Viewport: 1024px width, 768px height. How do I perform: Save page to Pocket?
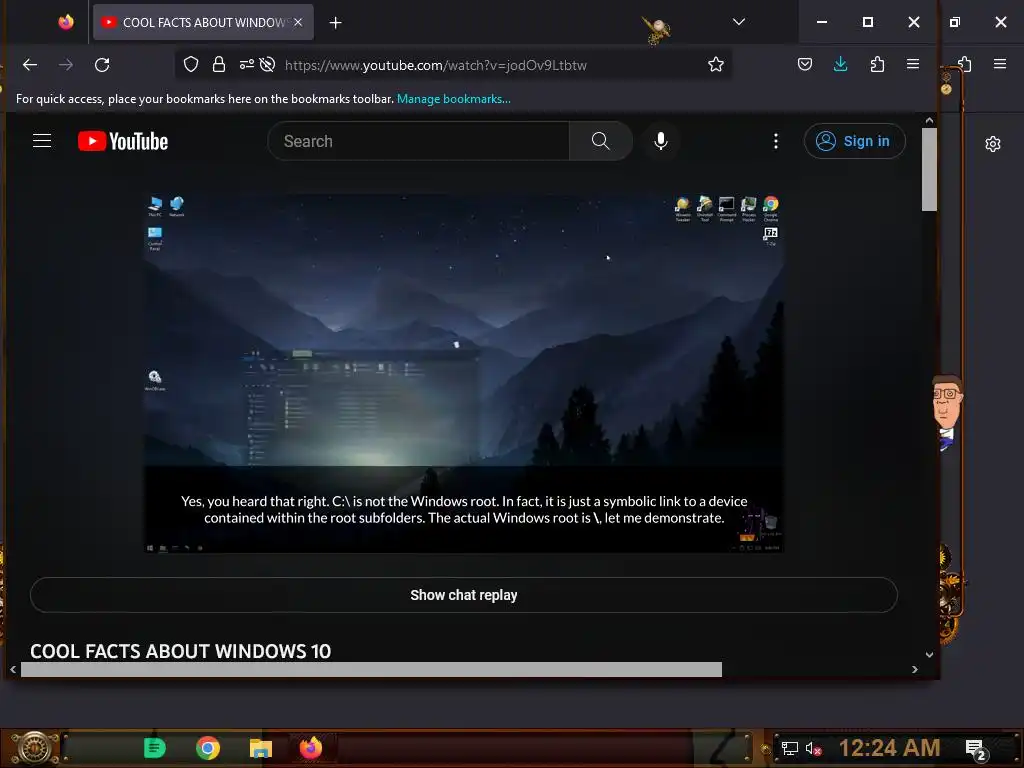point(805,64)
